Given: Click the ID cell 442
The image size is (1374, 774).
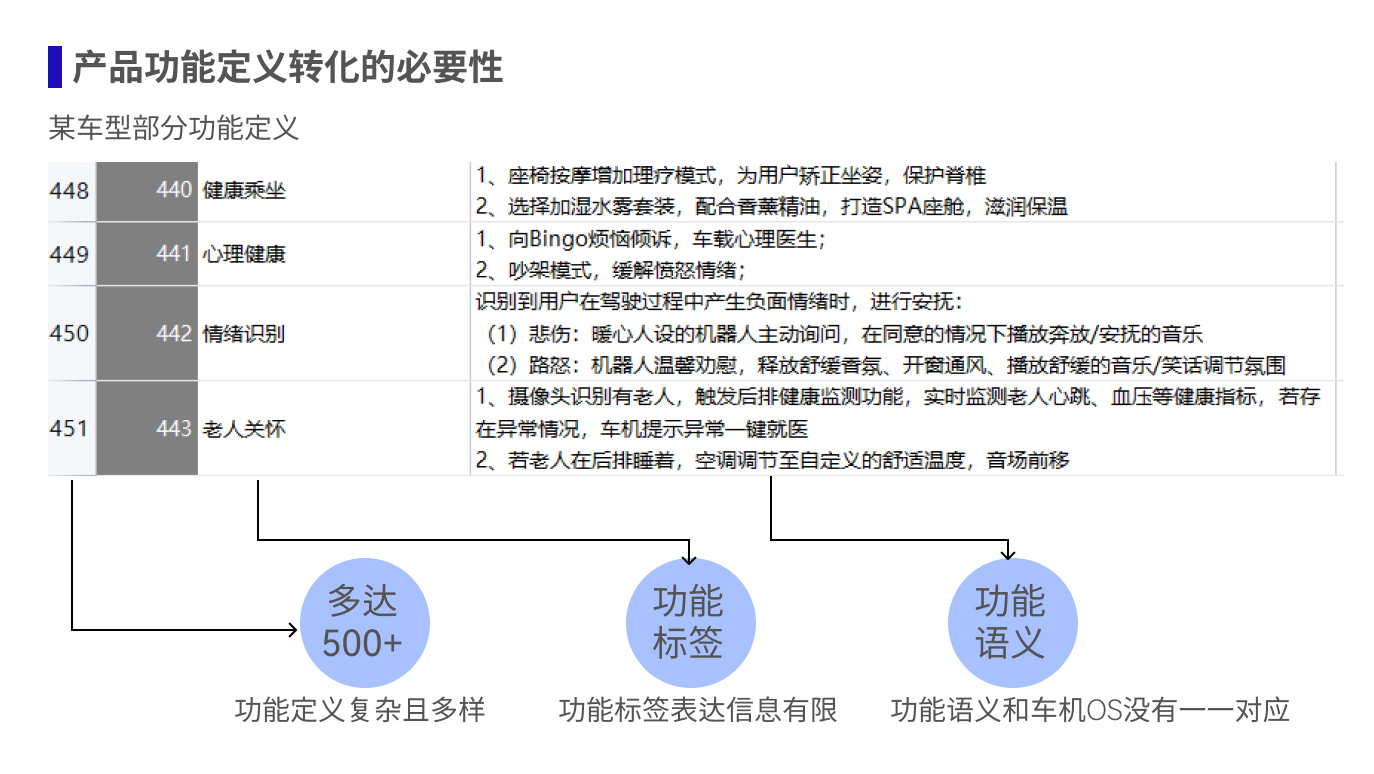Looking at the screenshot, I should coord(148,333).
